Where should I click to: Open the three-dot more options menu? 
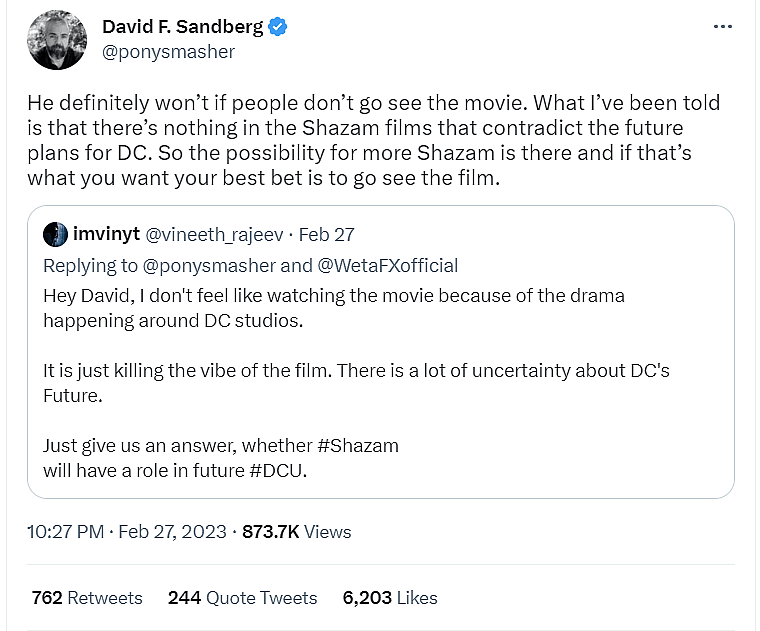click(x=722, y=27)
